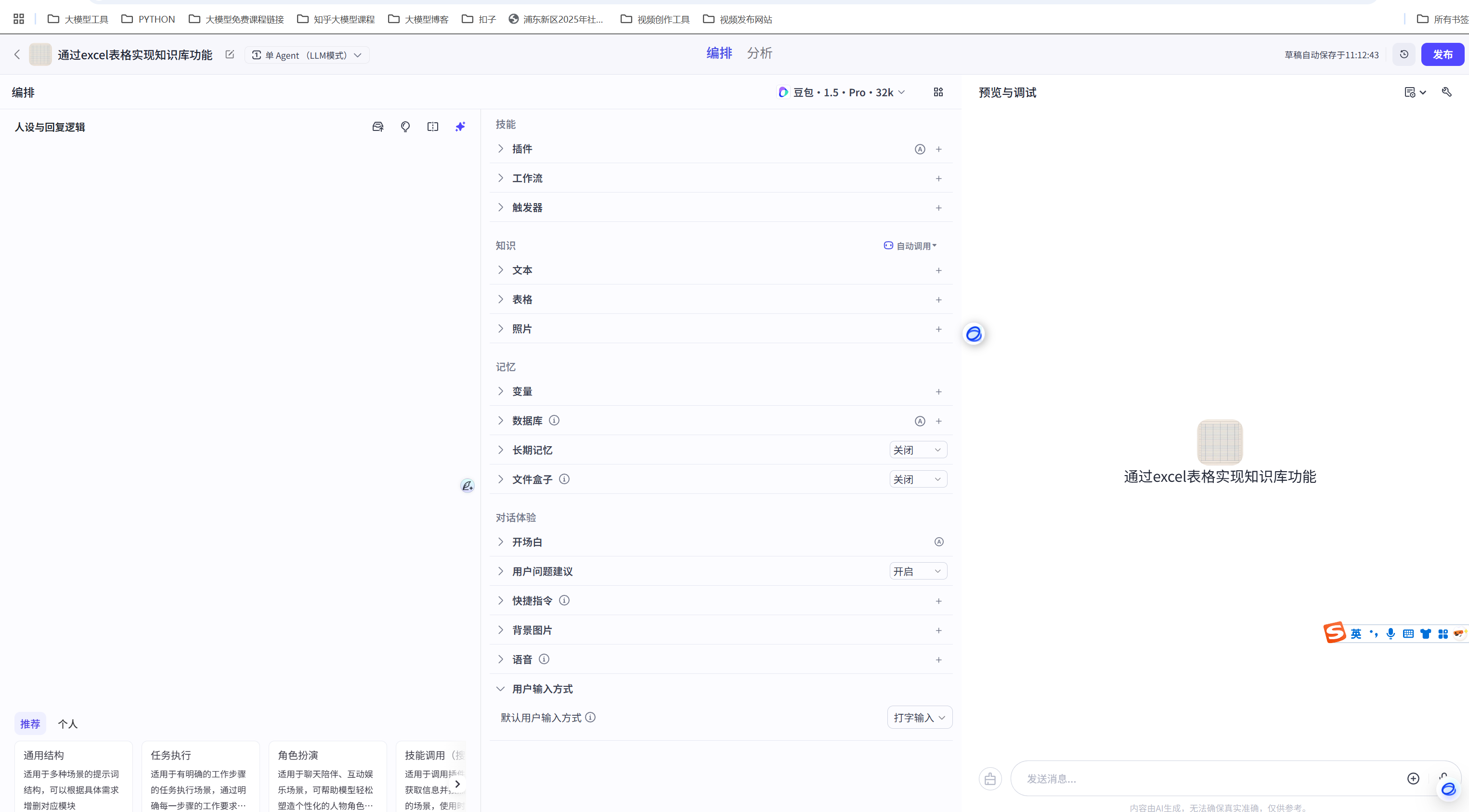
Task: Click the clear chat broom icon
Action: pyautogui.click(x=990, y=778)
